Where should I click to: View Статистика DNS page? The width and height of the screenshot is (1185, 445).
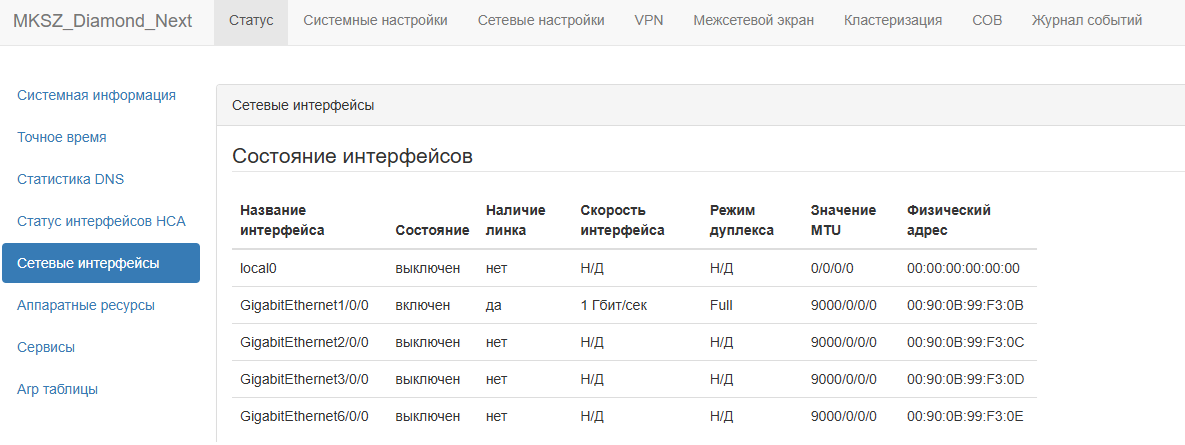point(70,180)
